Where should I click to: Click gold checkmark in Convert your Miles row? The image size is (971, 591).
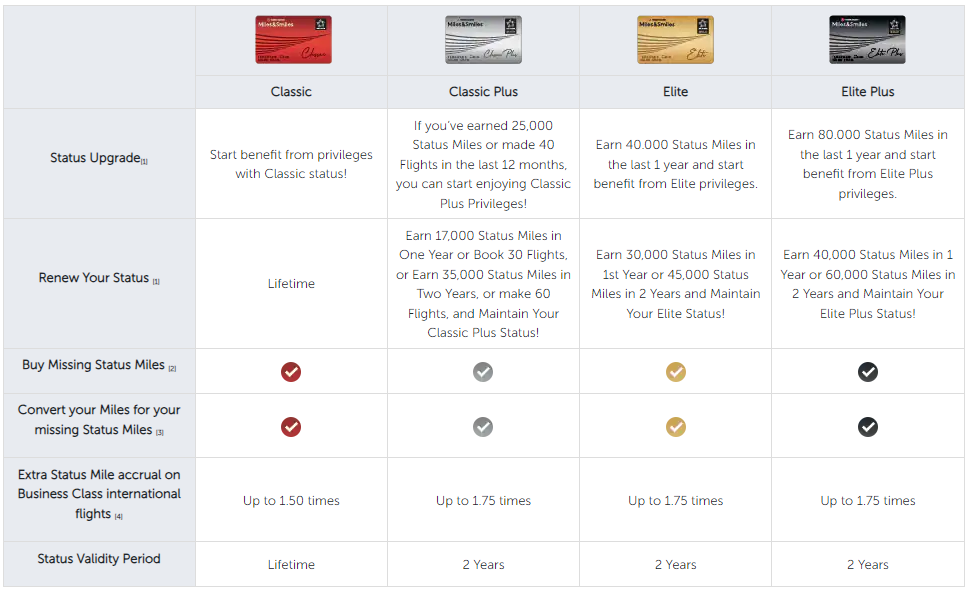(x=676, y=427)
